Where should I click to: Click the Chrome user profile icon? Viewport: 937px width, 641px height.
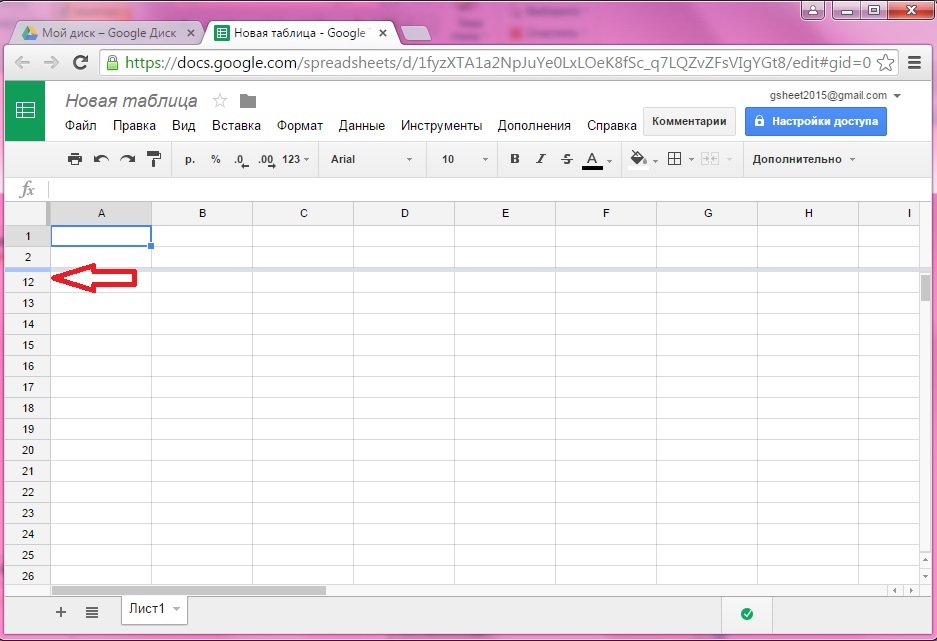(x=813, y=10)
